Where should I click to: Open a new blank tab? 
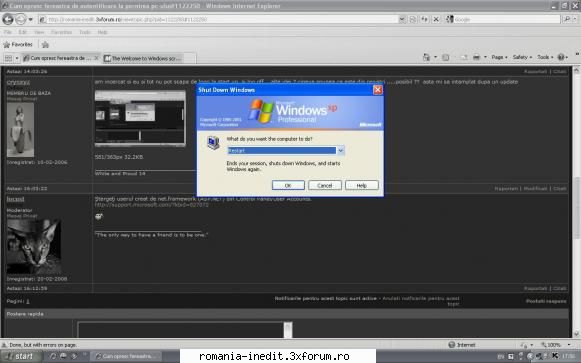point(190,59)
